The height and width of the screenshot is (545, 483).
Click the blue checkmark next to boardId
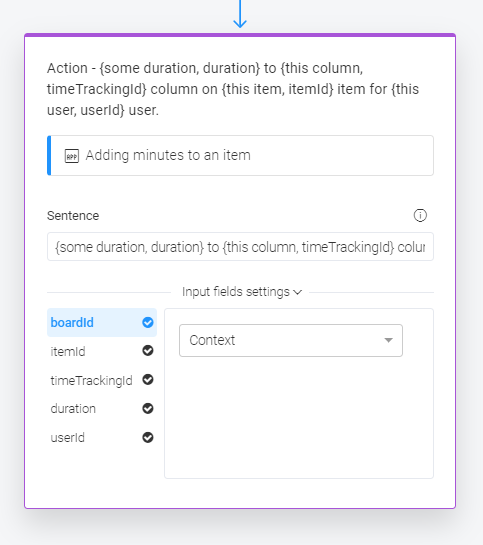148,323
